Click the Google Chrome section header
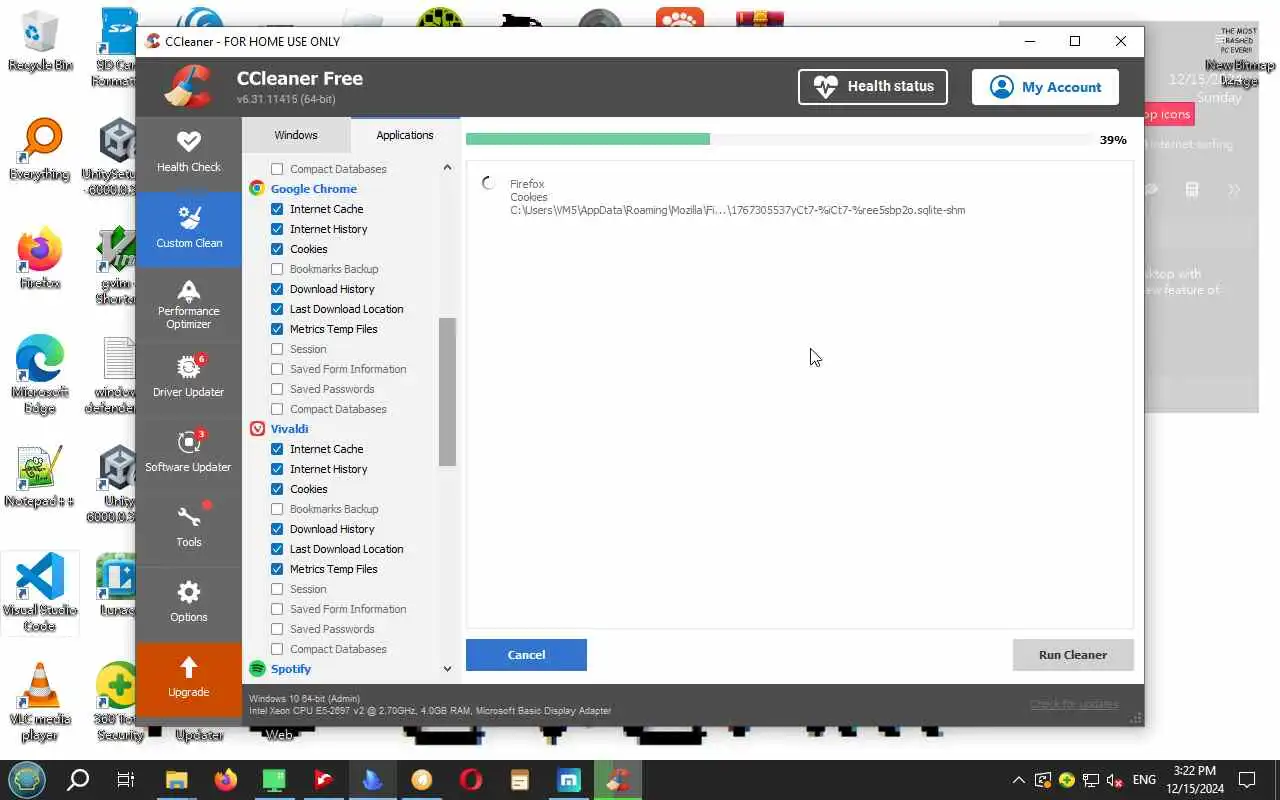This screenshot has width=1280, height=800. pyautogui.click(x=313, y=188)
